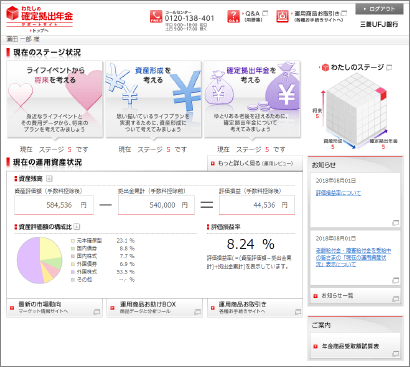Click new-window icon in second news box
Screen dimensions: 410x367
[395, 280]
